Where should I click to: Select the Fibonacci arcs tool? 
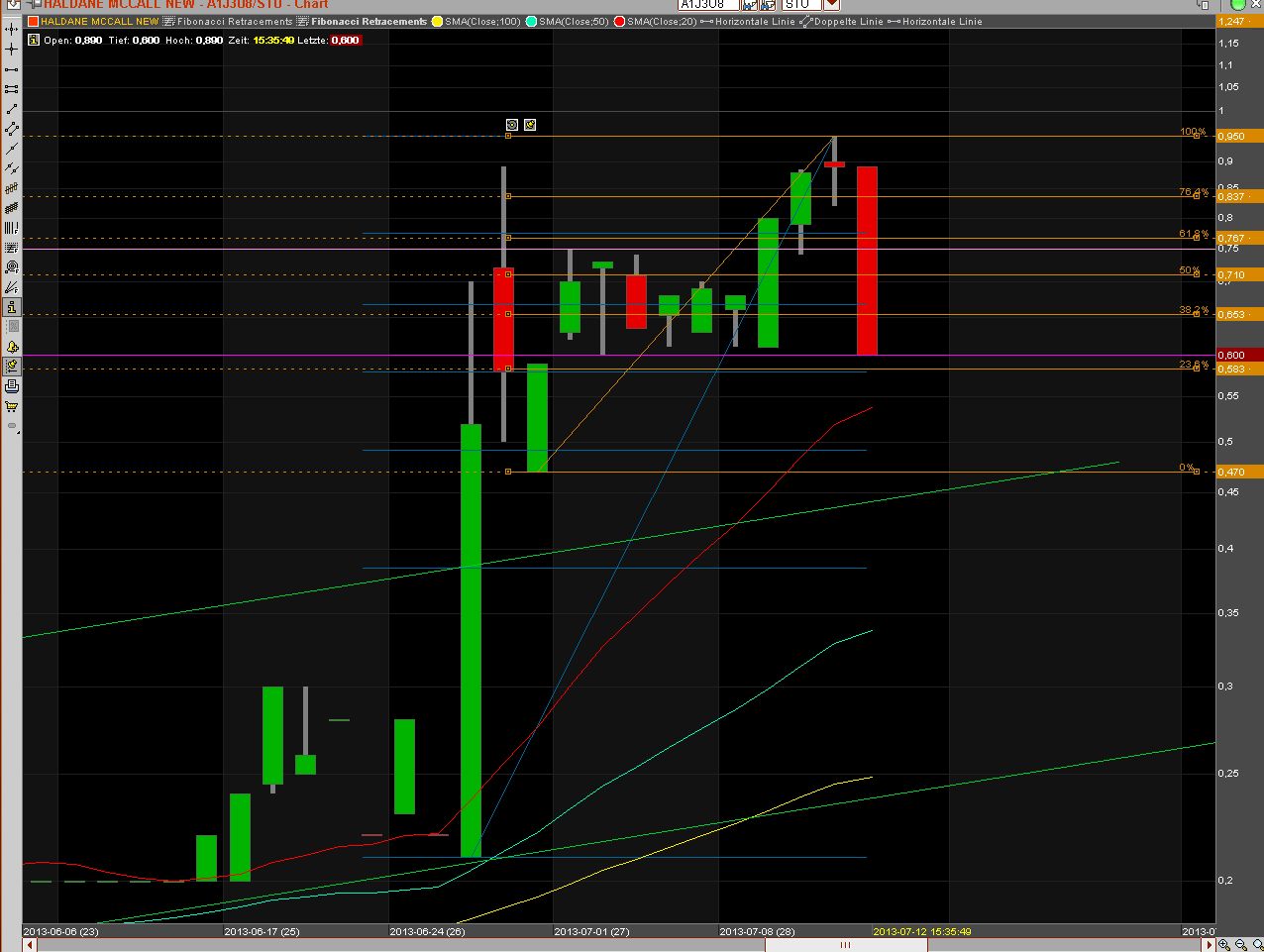tap(12, 267)
